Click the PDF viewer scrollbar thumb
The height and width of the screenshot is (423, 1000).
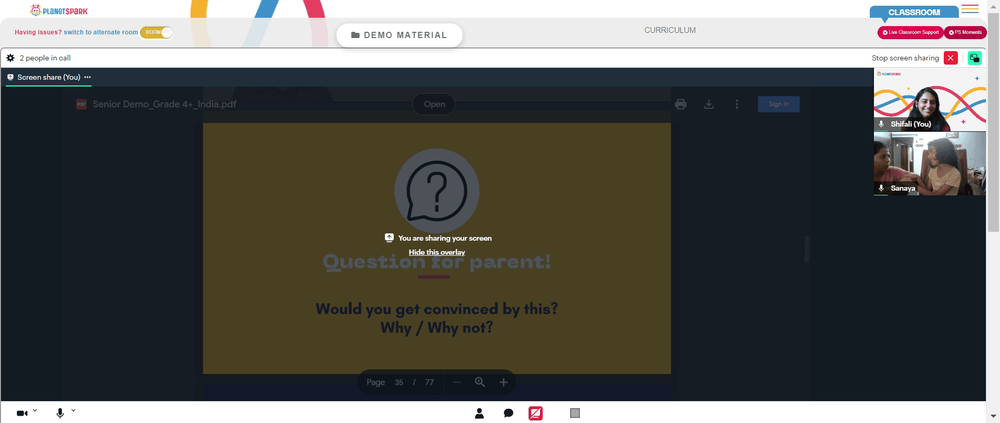point(807,249)
